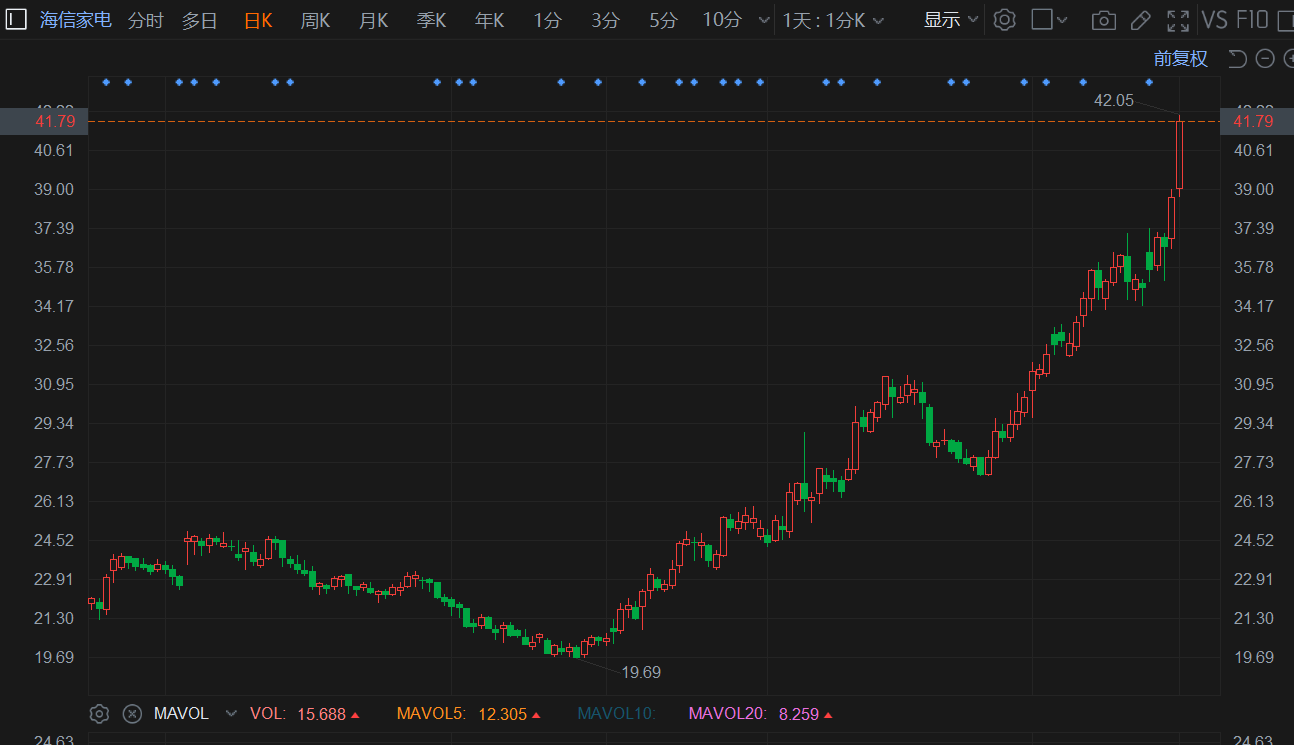This screenshot has width=1294, height=745.
Task: Click the 前复权 adjustment link
Action: pyautogui.click(x=1180, y=59)
